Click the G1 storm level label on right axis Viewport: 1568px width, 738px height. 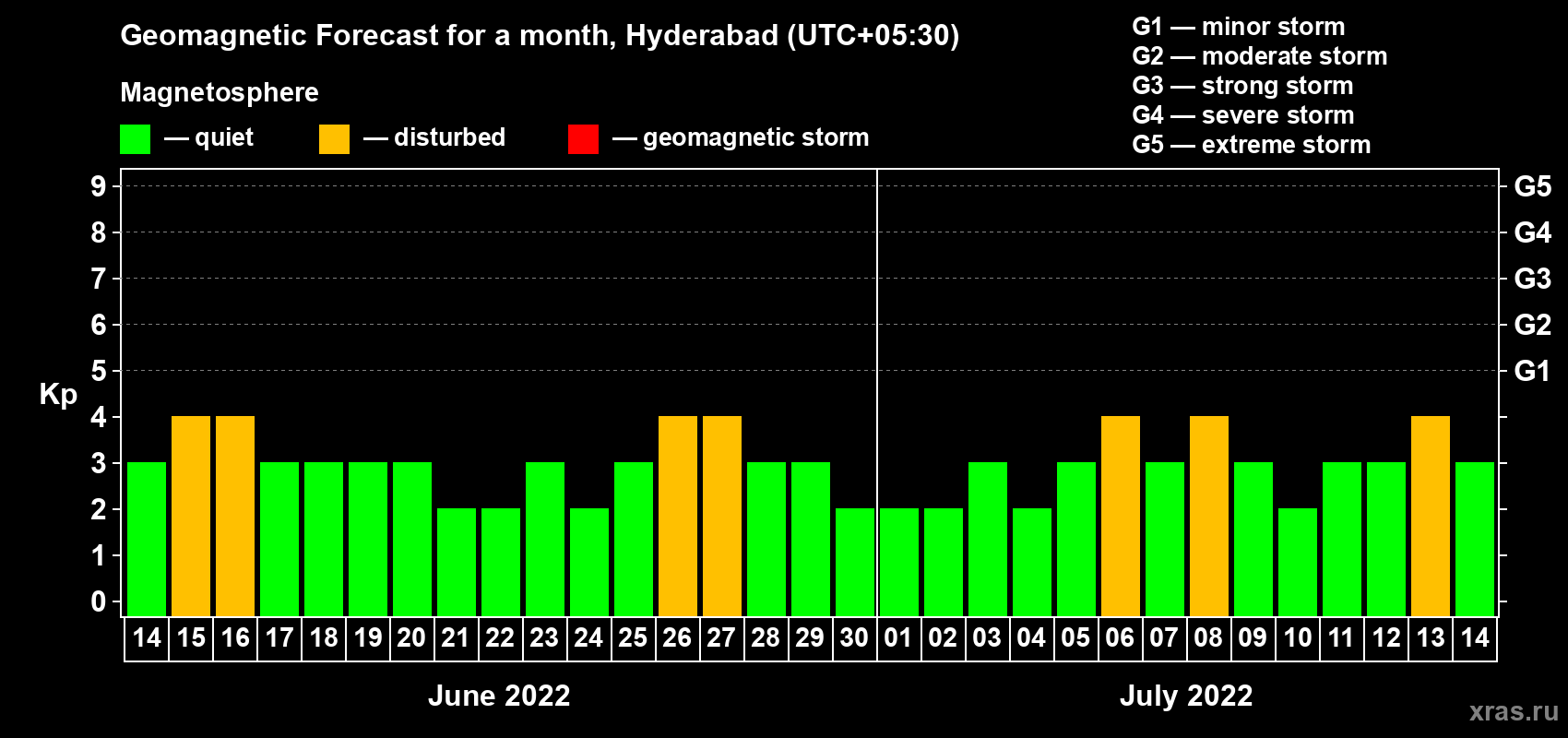1532,371
